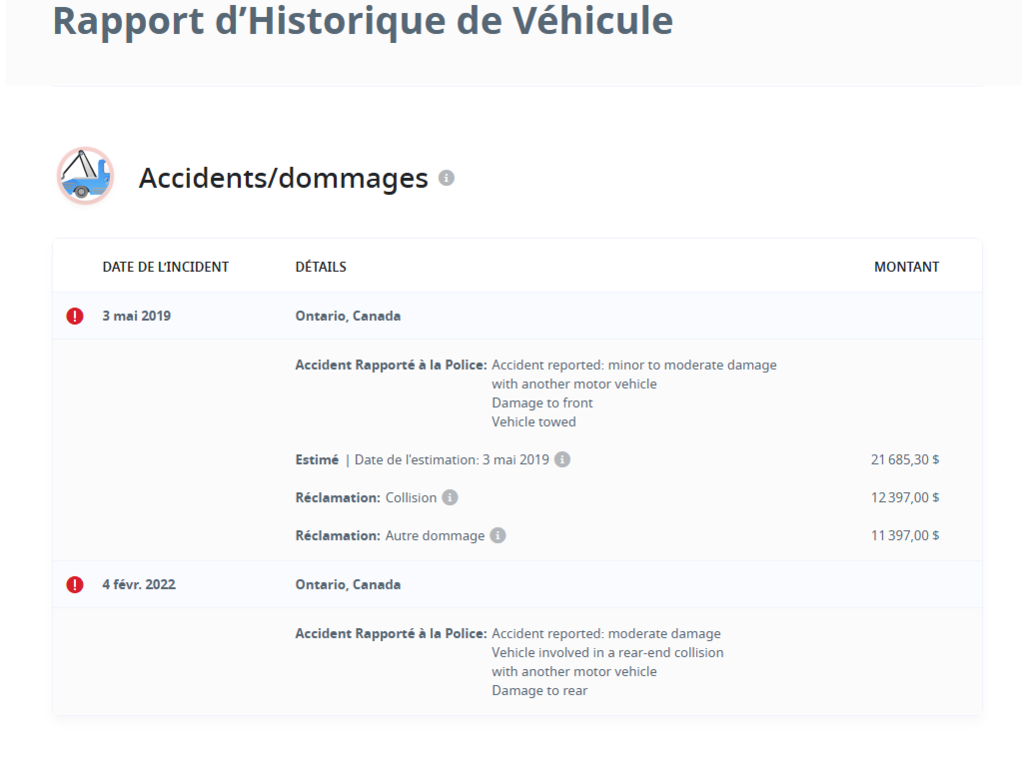
Task: Click the Réclamation: Autre dommage label
Action: click(x=390, y=535)
